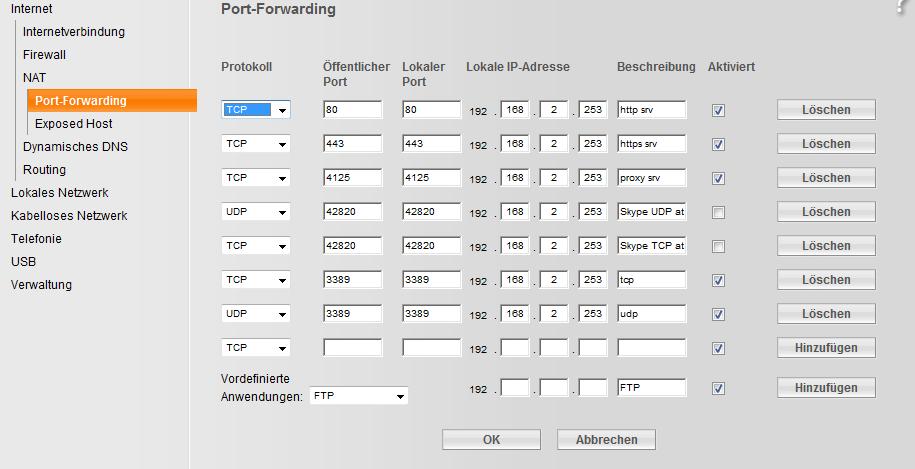Open Telefonie section
This screenshot has height=469, width=915.
[36, 239]
